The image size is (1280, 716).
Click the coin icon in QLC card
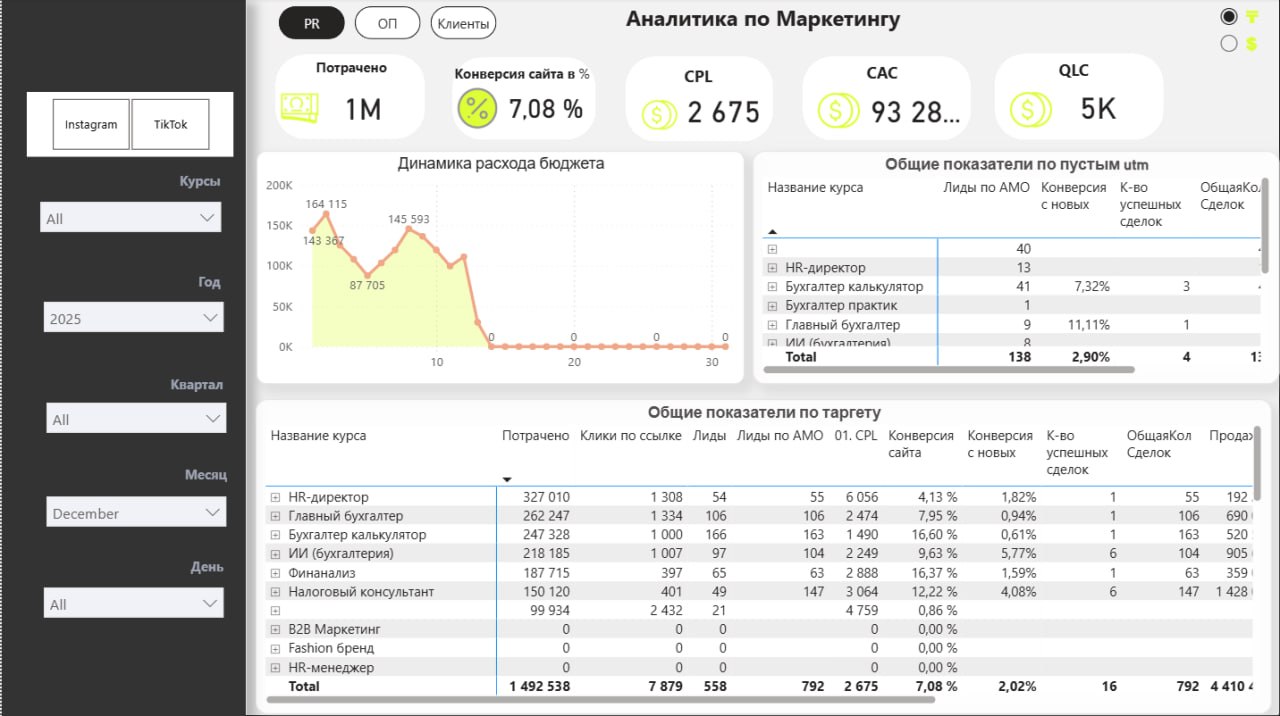pyautogui.click(x=1029, y=109)
